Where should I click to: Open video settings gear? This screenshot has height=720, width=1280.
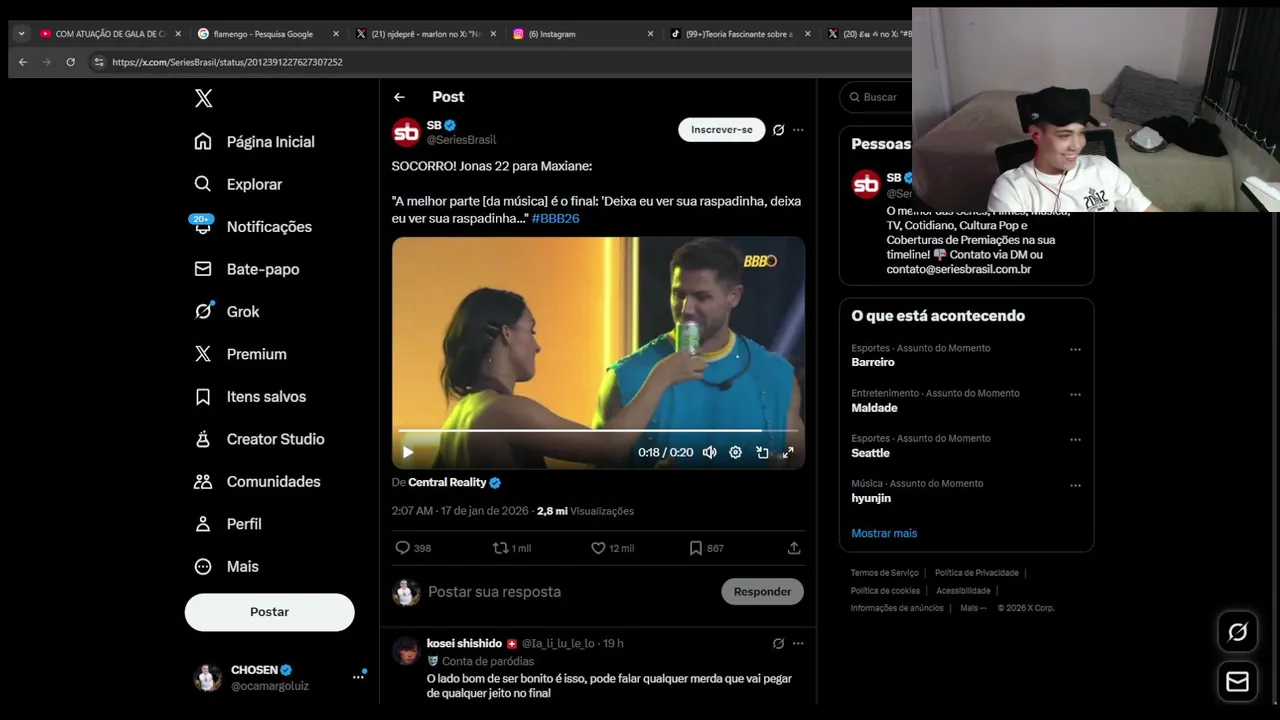pyautogui.click(x=735, y=452)
